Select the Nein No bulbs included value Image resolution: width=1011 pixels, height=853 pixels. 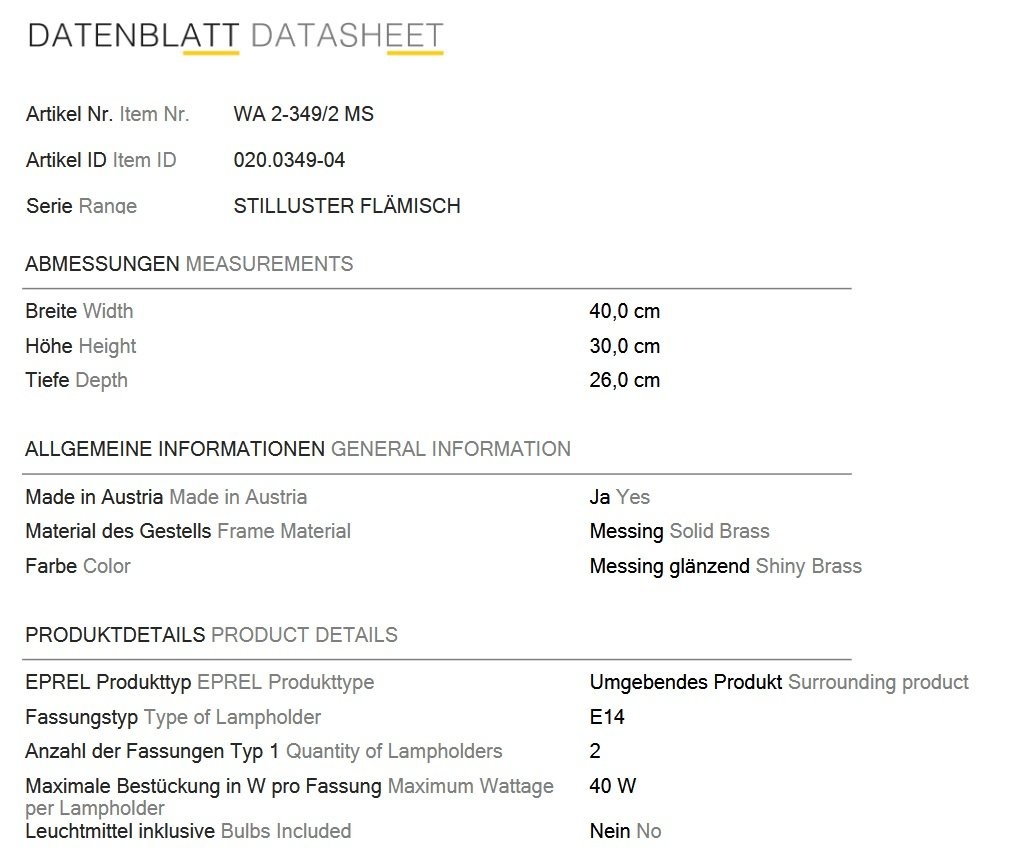[625, 831]
